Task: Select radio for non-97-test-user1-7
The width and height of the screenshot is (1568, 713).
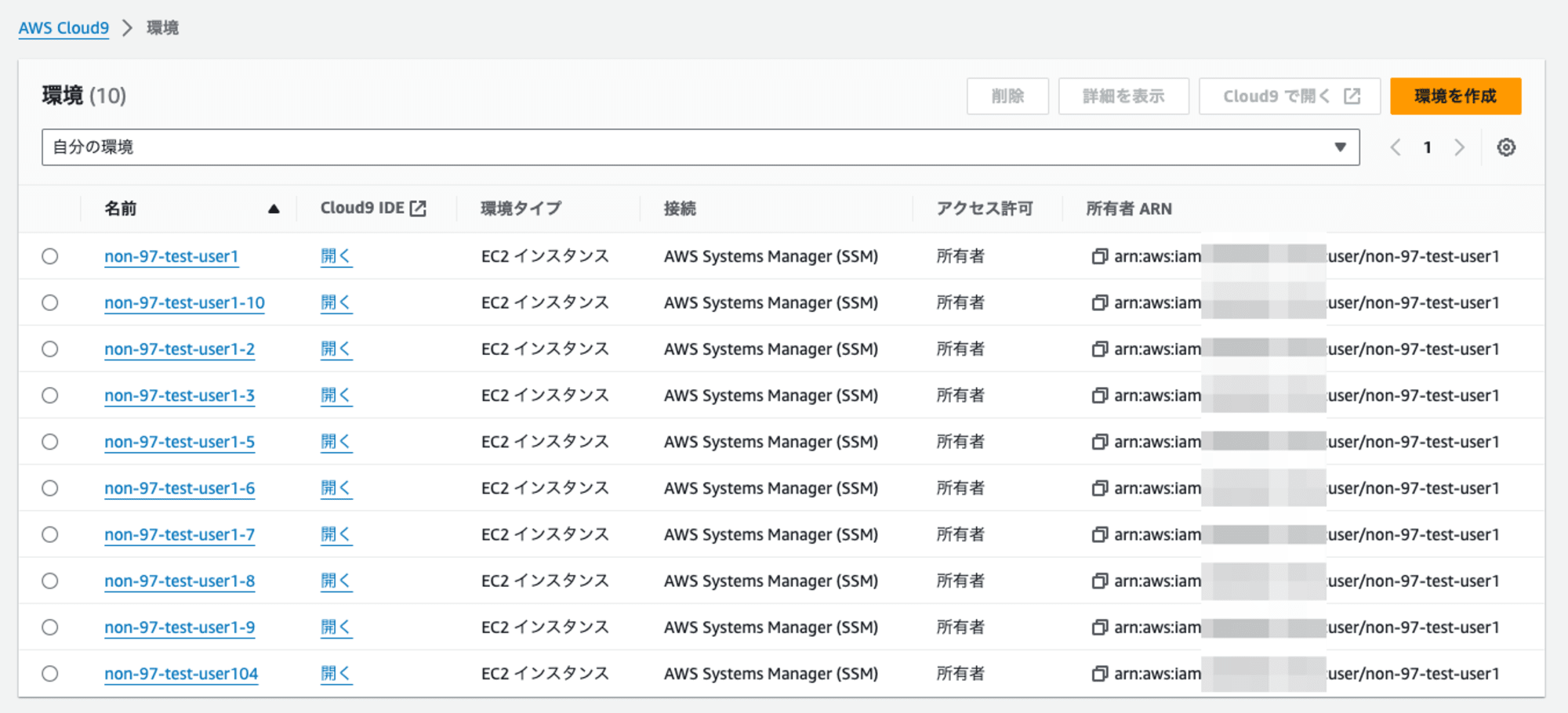Action: [x=50, y=534]
